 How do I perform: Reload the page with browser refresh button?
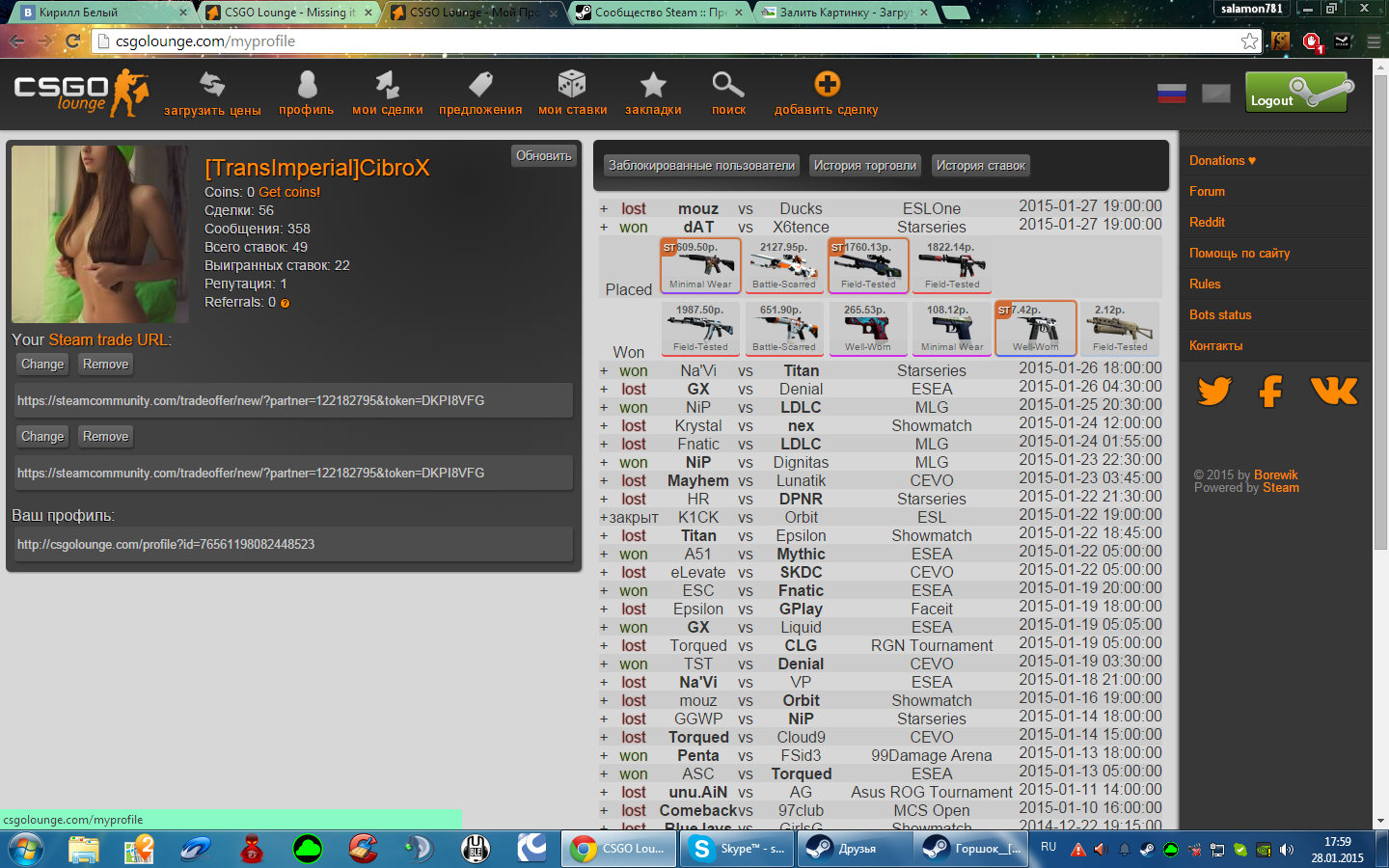pyautogui.click(x=72, y=41)
